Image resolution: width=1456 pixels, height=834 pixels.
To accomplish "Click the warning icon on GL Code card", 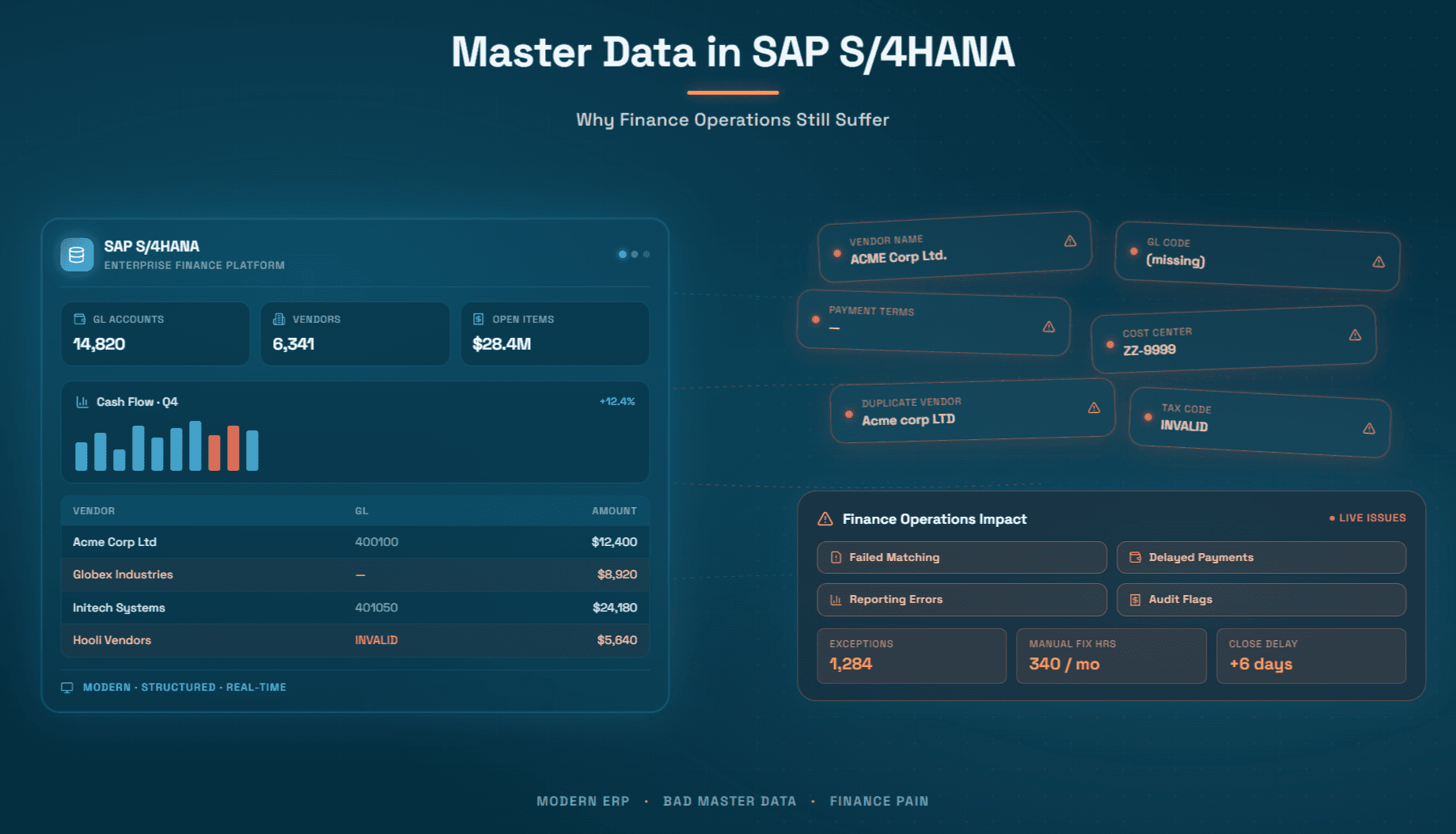I will (x=1378, y=262).
